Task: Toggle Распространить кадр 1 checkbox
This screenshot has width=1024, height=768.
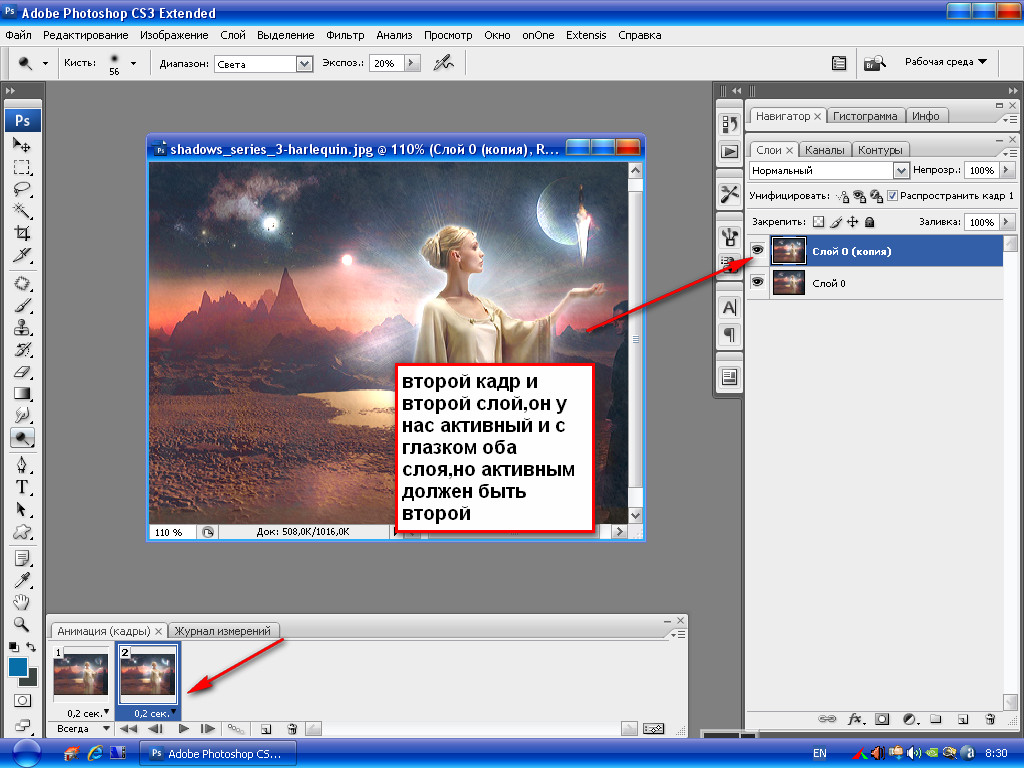Action: [892, 195]
